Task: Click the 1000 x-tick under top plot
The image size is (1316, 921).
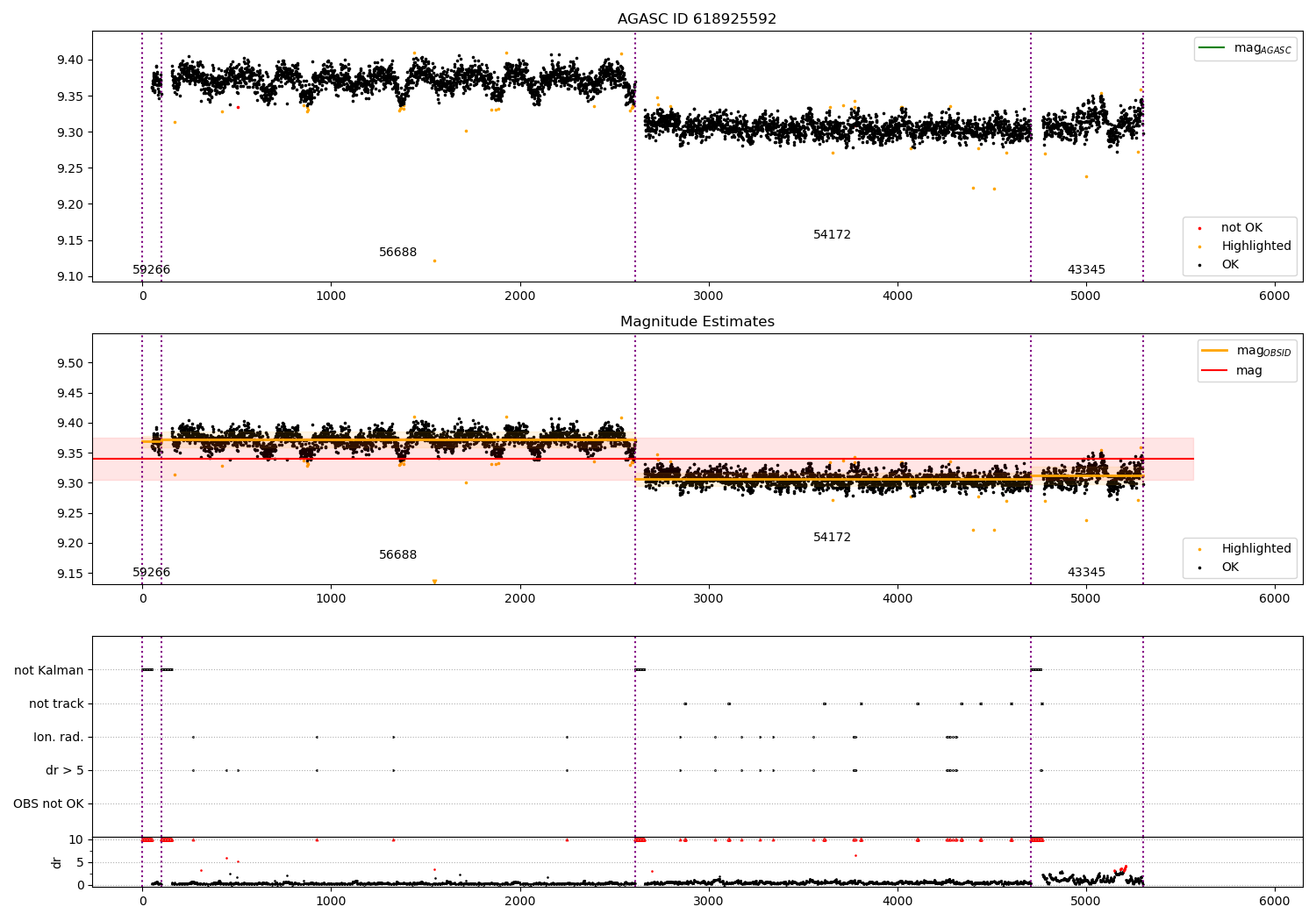Action: coord(331,296)
